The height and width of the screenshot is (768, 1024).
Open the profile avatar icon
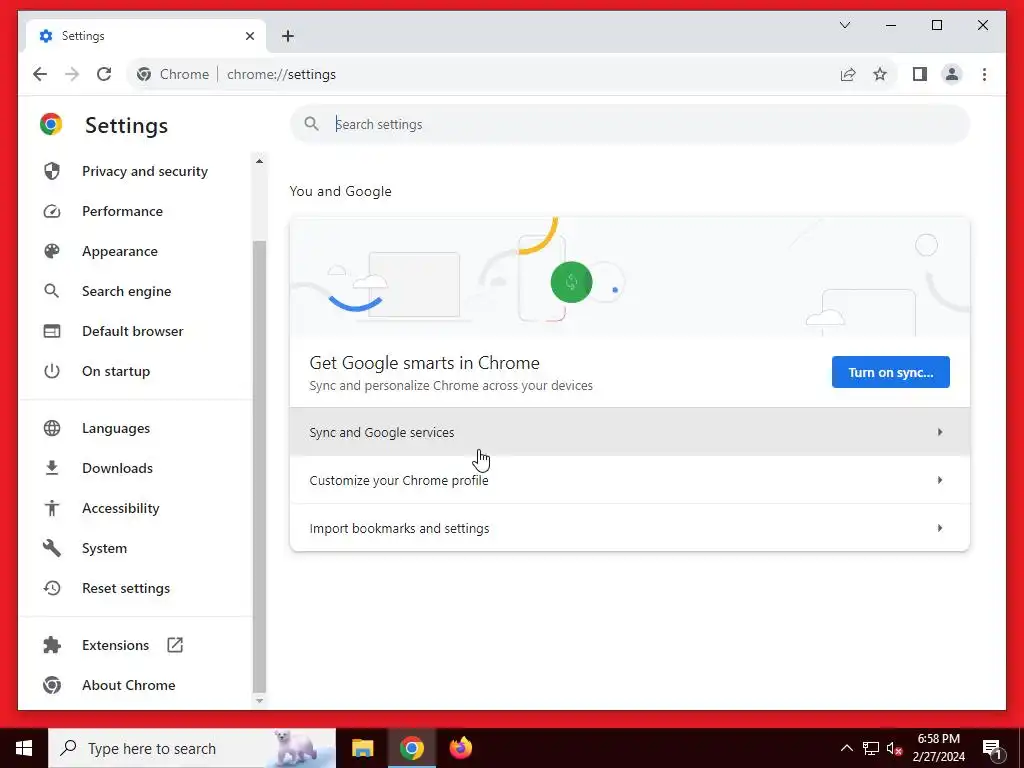(952, 74)
